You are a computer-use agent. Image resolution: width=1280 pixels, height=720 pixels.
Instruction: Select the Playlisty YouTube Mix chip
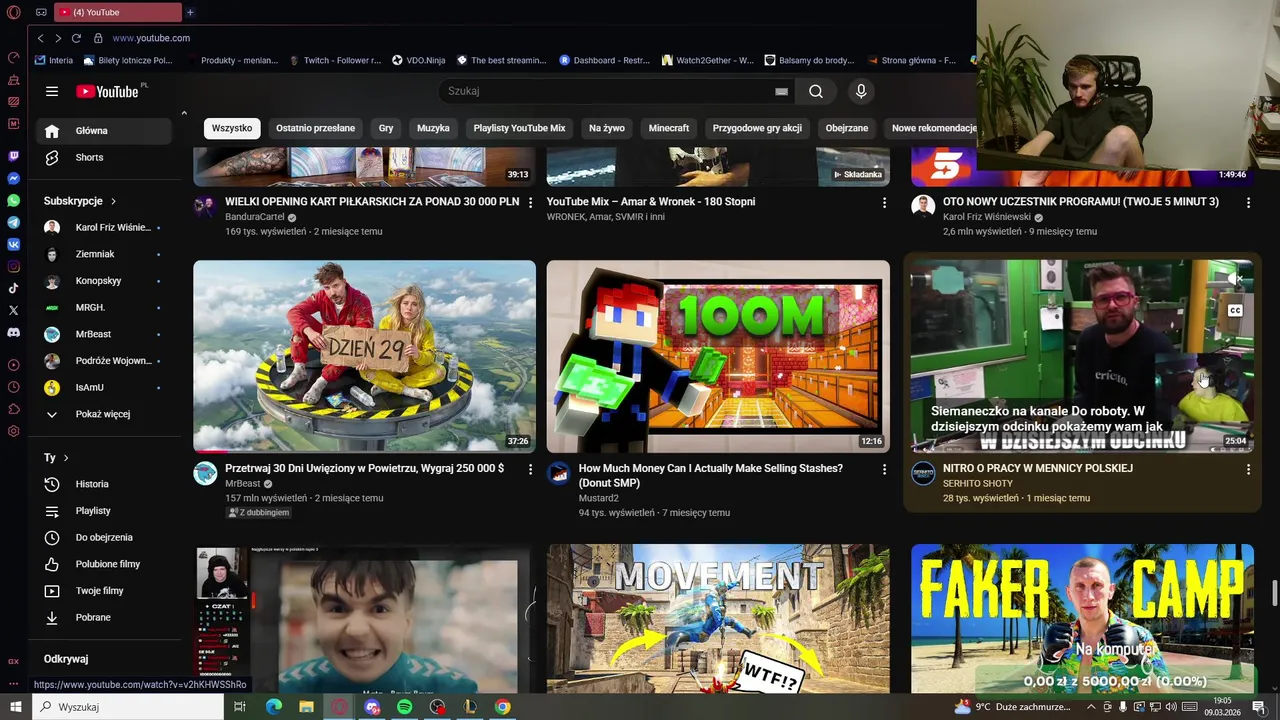(x=519, y=128)
